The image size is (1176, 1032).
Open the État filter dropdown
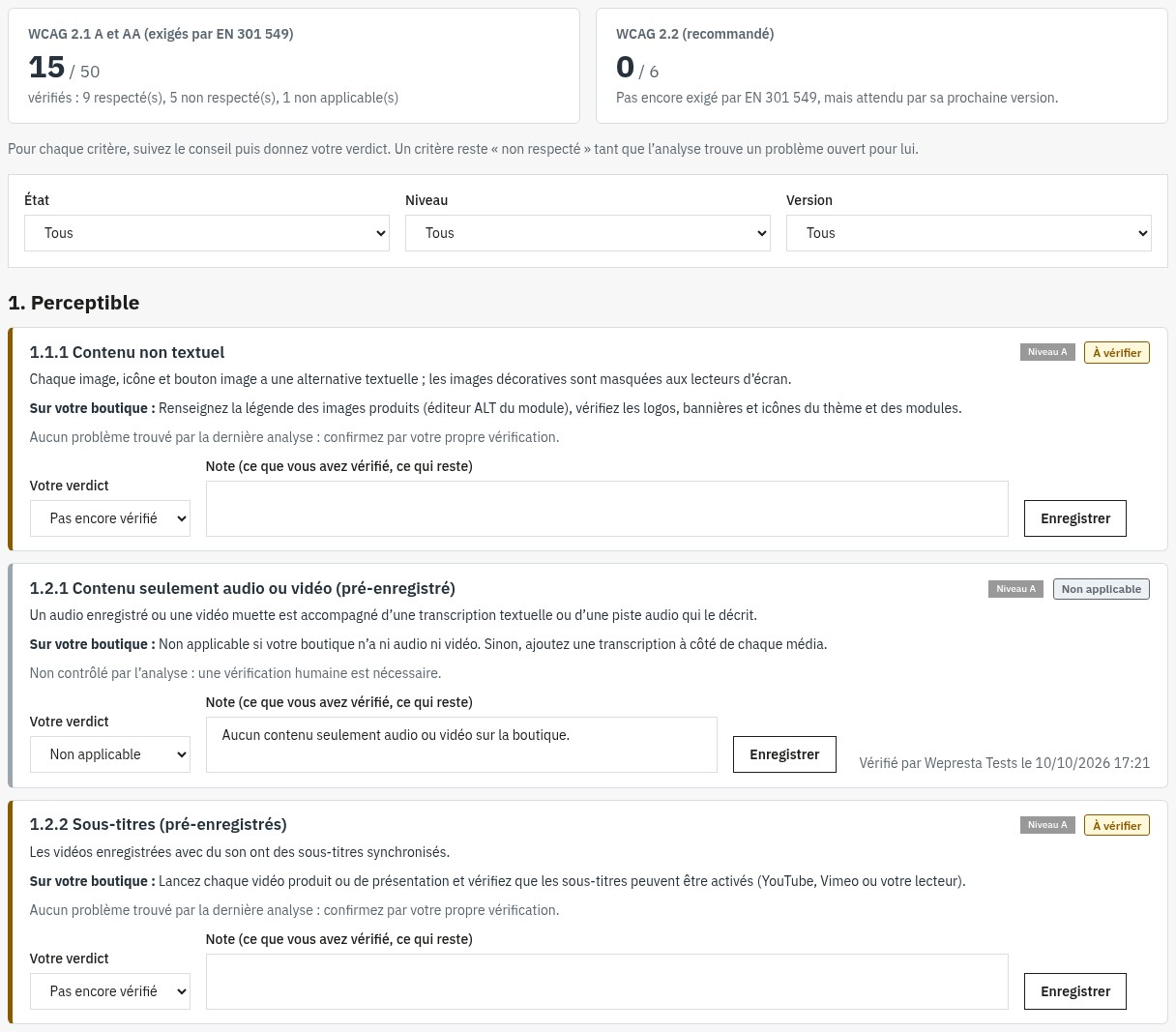(207, 233)
